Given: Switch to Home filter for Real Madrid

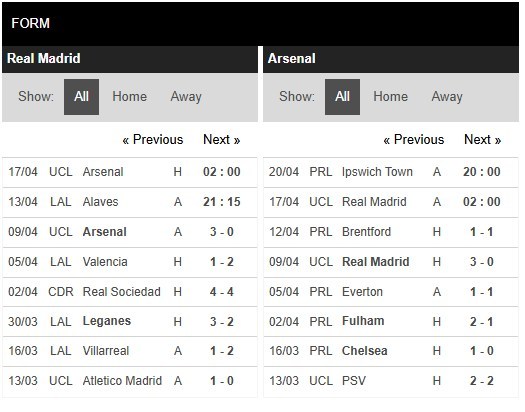Looking at the screenshot, I should point(130,97).
